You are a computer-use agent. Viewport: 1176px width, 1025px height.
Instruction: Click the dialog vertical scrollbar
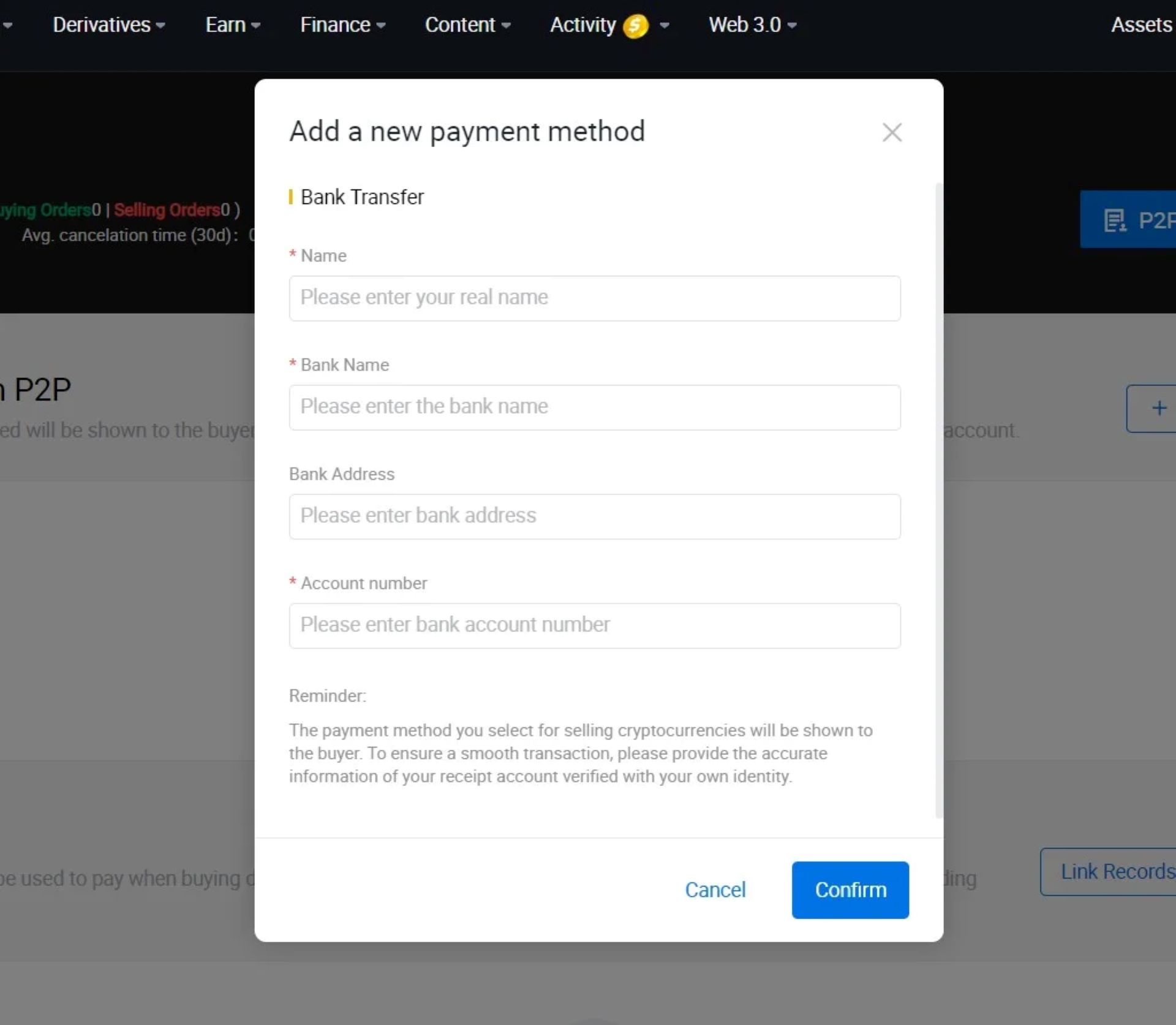[939, 500]
